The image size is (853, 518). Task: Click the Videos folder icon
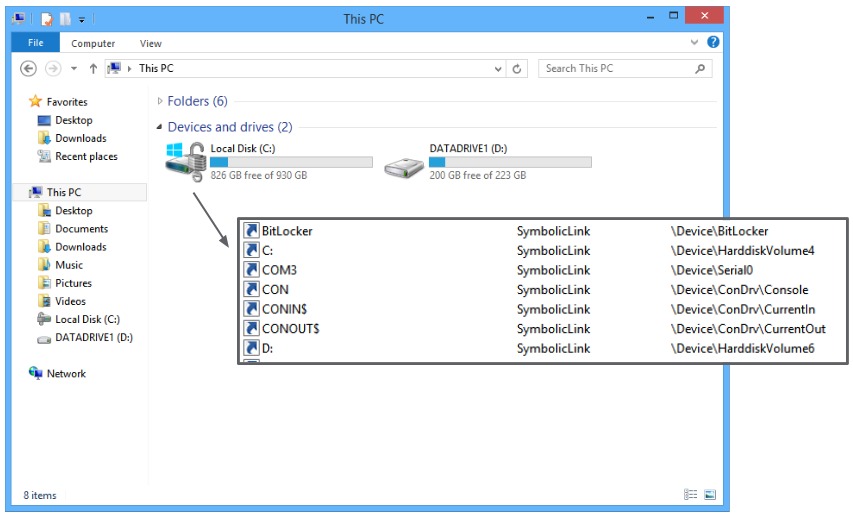point(44,301)
